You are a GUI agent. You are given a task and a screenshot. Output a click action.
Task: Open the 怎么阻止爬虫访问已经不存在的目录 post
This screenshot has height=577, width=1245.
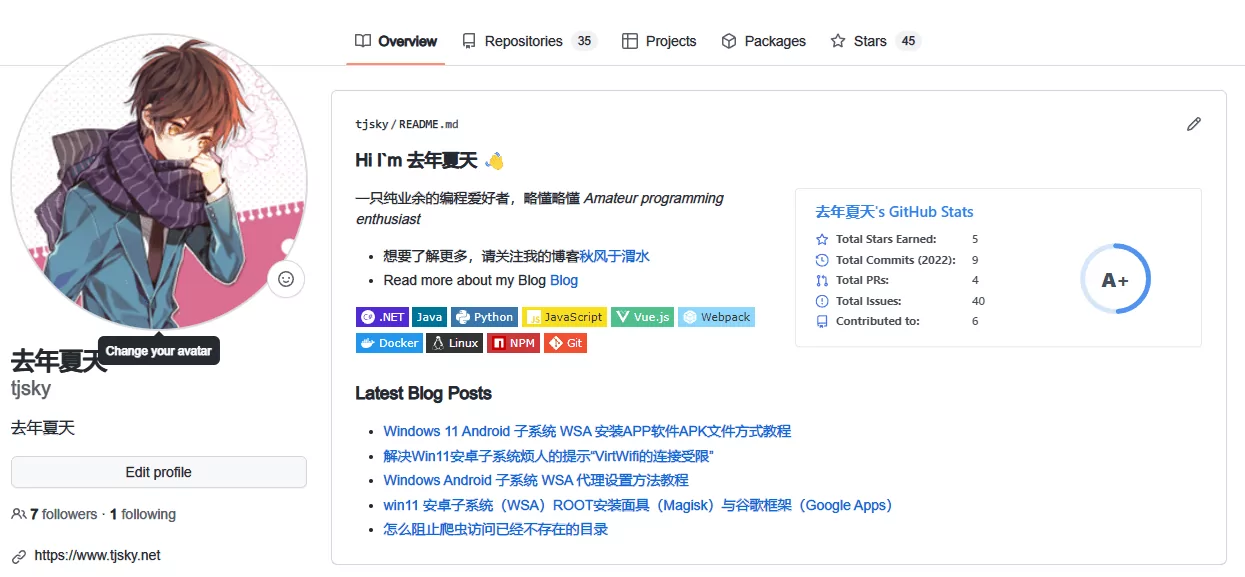[x=496, y=529]
